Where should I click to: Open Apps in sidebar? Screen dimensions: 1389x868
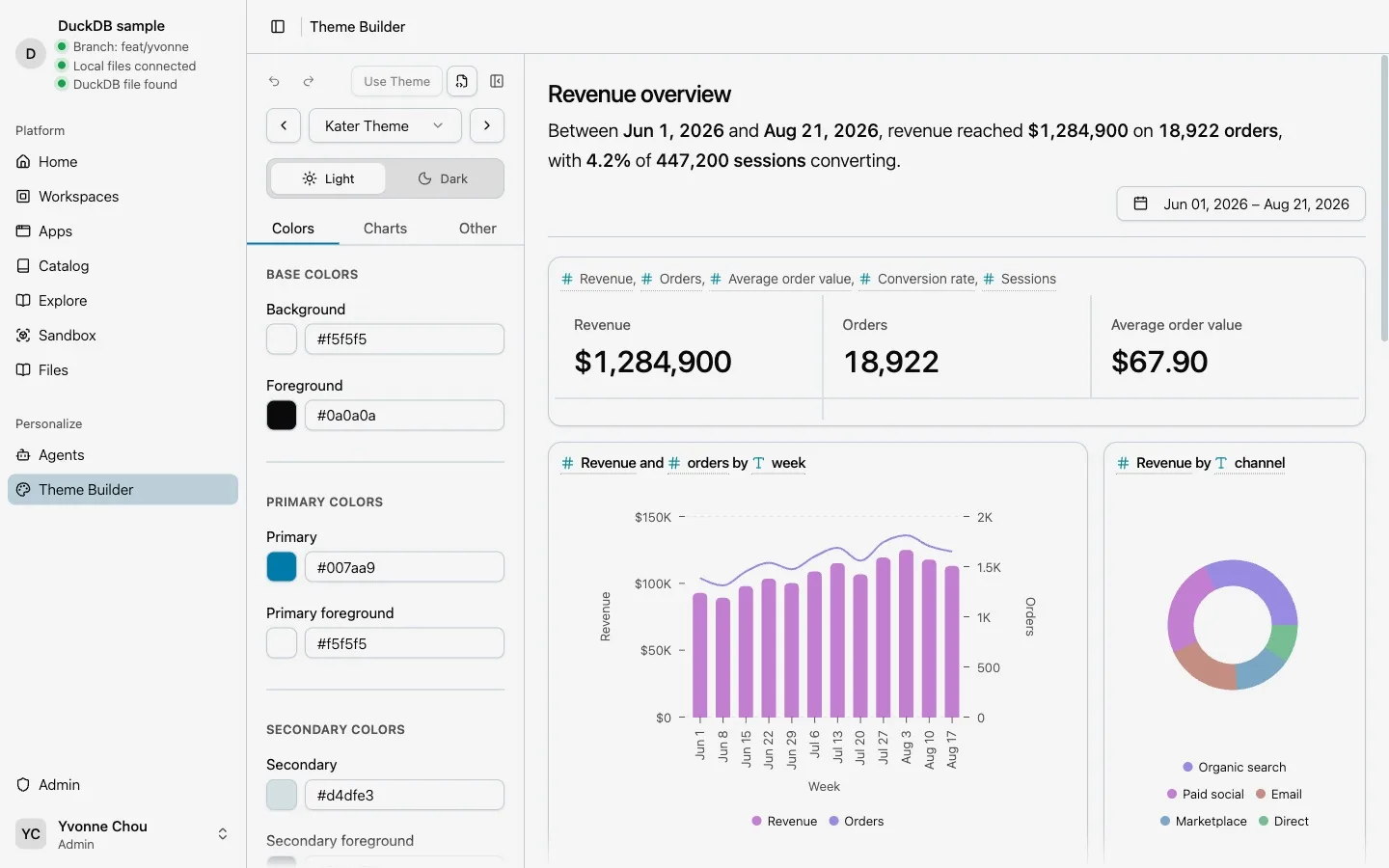(123, 231)
